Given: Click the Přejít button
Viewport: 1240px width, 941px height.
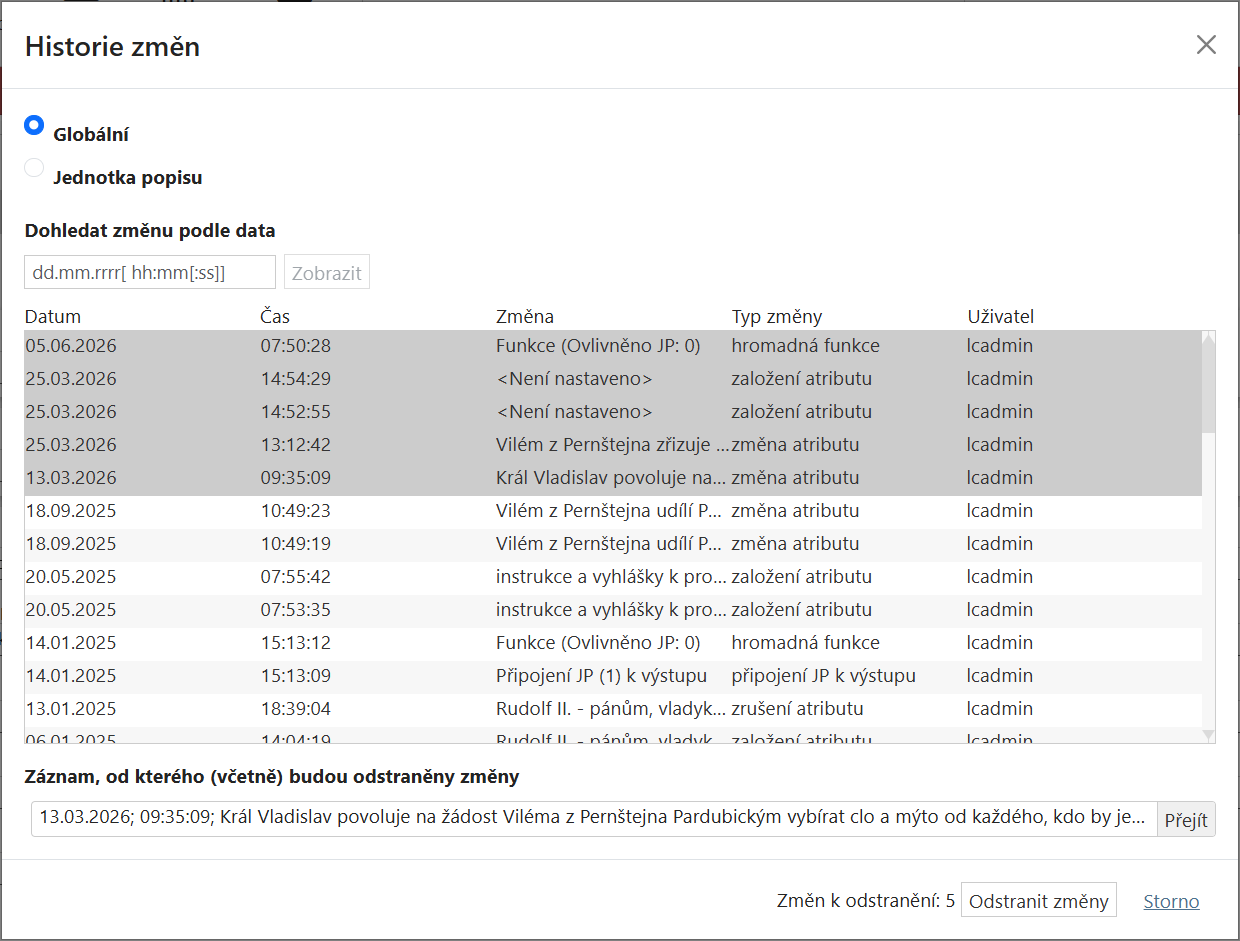Looking at the screenshot, I should point(1186,819).
